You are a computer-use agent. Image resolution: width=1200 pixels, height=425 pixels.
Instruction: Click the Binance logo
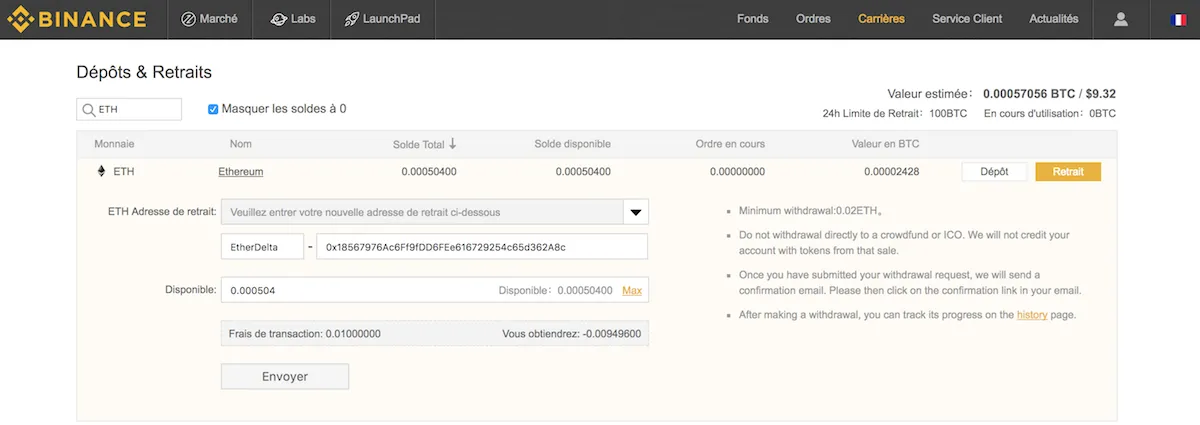77,19
